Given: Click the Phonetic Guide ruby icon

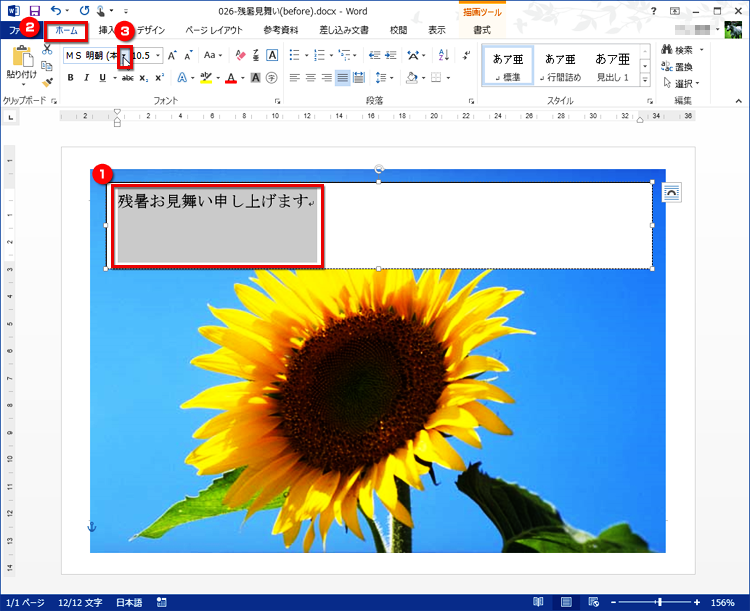Looking at the screenshot, I should coord(256,56).
